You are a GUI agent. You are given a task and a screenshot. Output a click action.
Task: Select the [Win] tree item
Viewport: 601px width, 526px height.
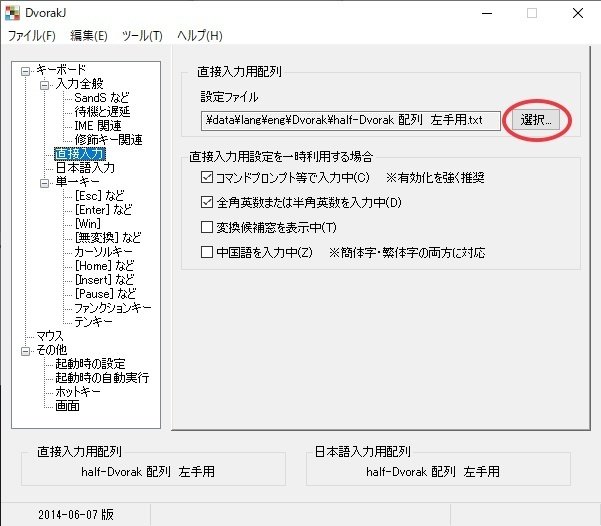pos(88,224)
